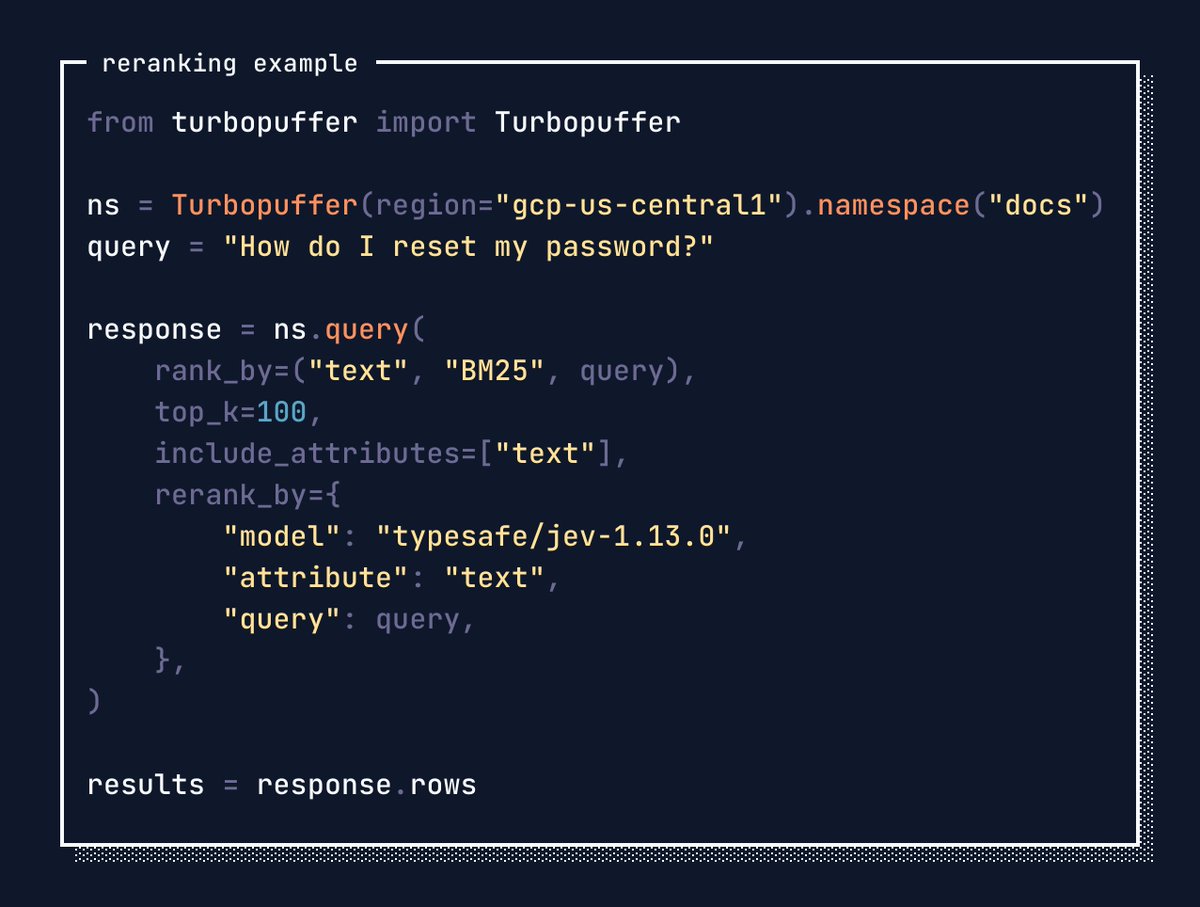Click the "namespace" method call
Screen dimensions: 1200x907
click(x=893, y=206)
